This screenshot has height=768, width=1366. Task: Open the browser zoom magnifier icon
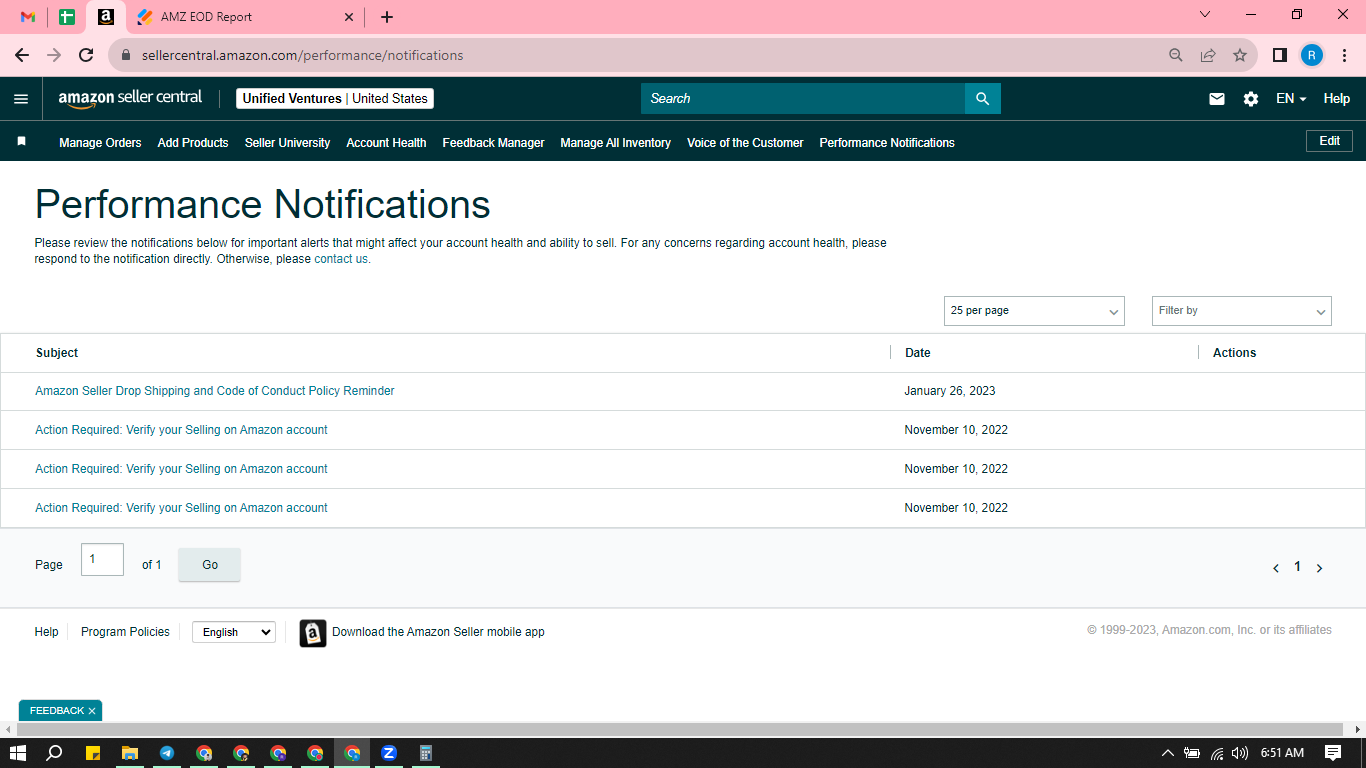(x=1176, y=55)
